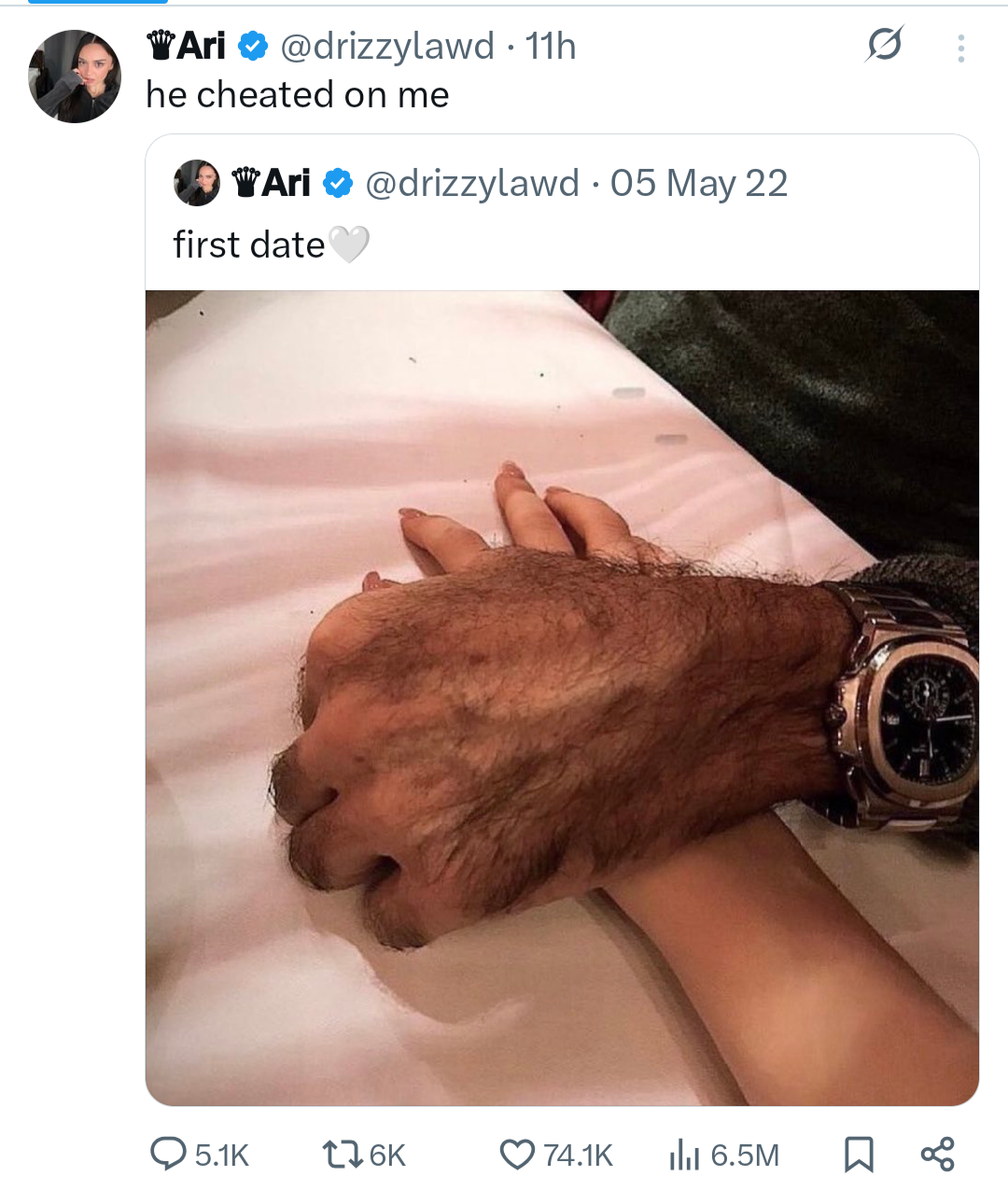The width and height of the screenshot is (1008, 1177).
Task: Click the 11h timestamp
Action: click(551, 46)
